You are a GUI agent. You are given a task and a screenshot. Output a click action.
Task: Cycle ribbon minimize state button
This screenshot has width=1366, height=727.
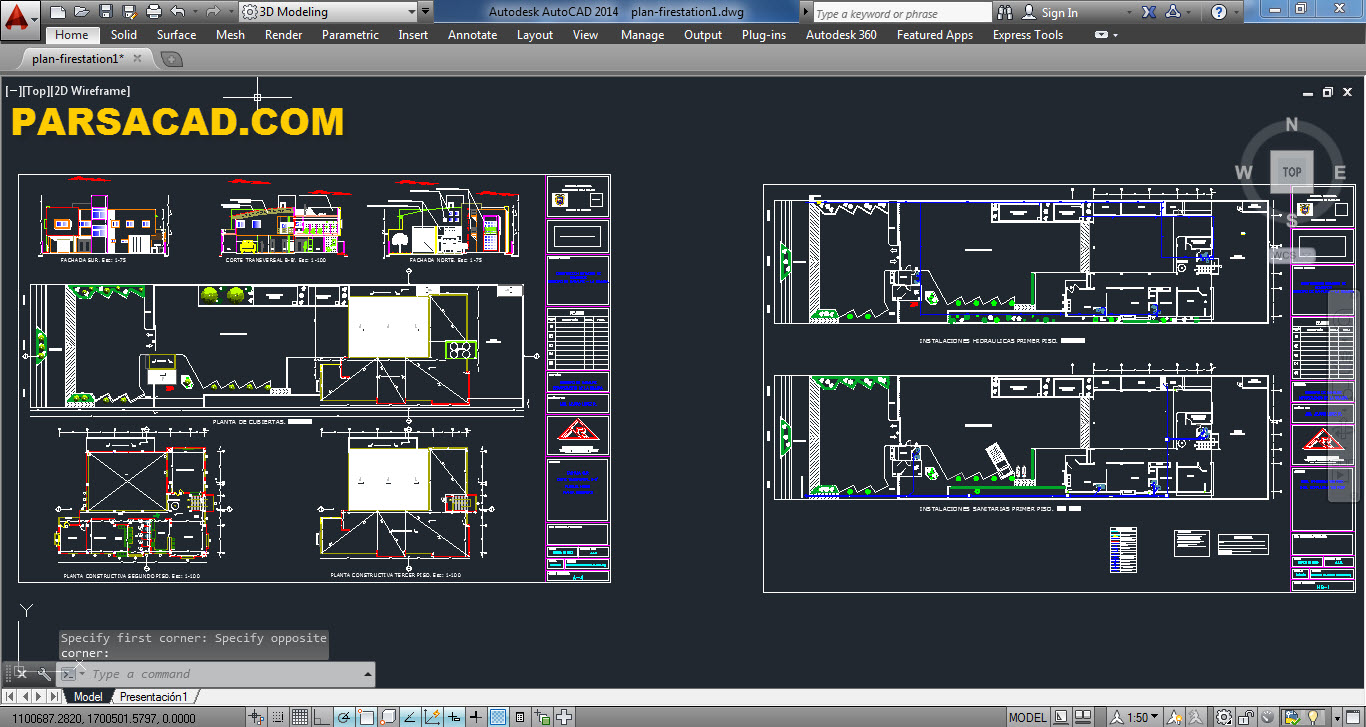pos(1101,34)
